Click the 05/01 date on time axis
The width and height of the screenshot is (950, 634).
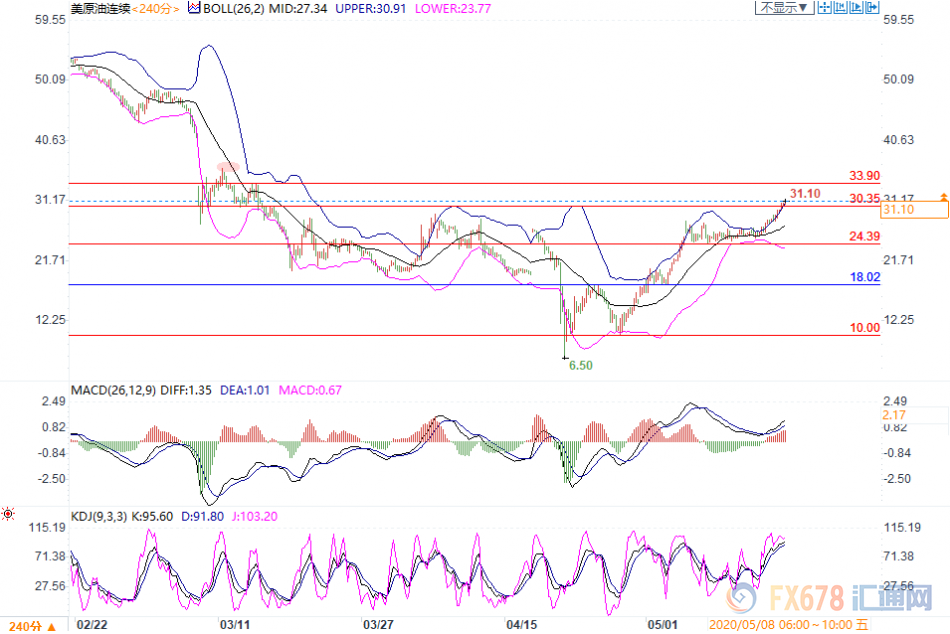(663, 624)
